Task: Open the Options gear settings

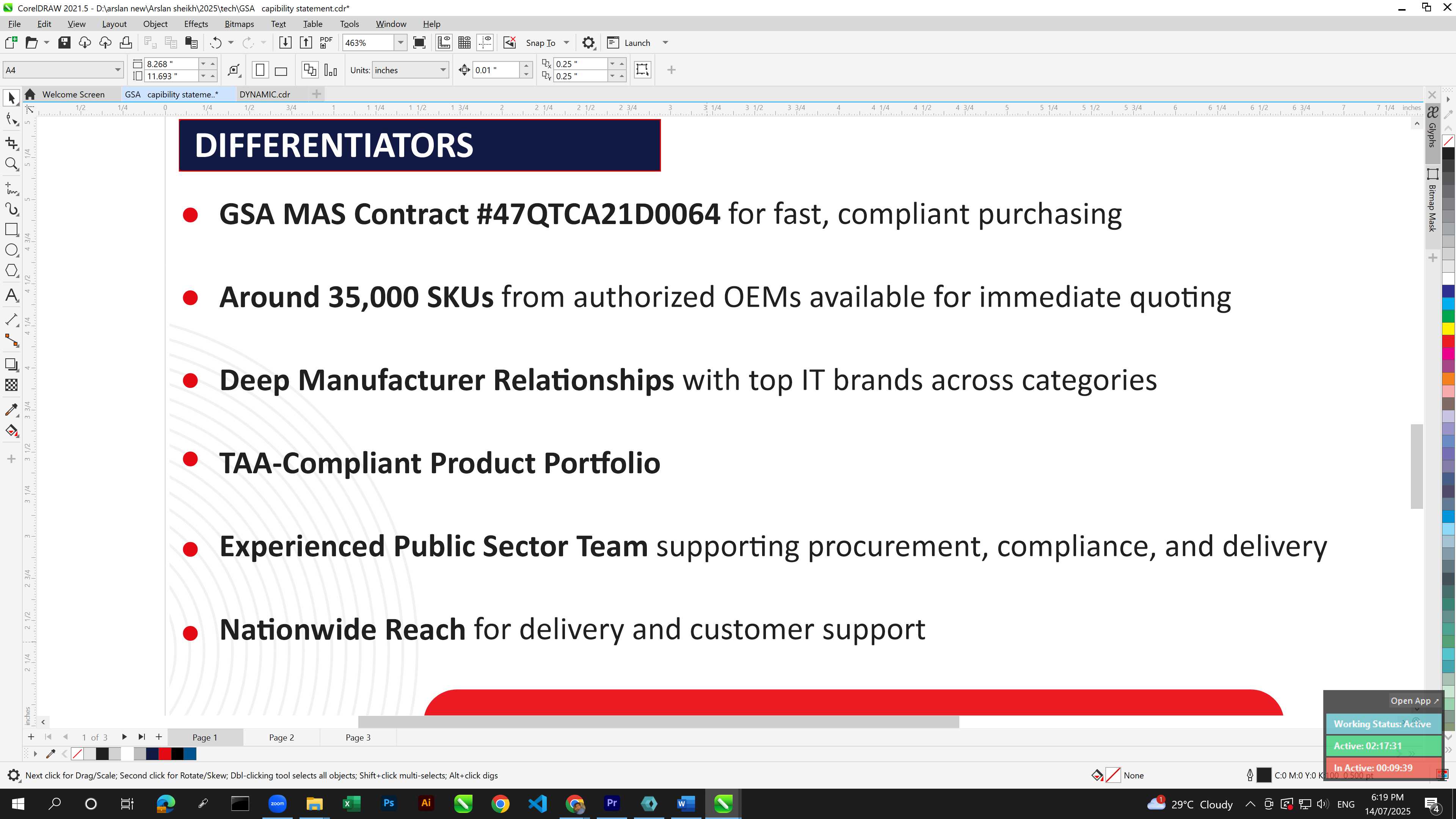Action: click(x=588, y=42)
